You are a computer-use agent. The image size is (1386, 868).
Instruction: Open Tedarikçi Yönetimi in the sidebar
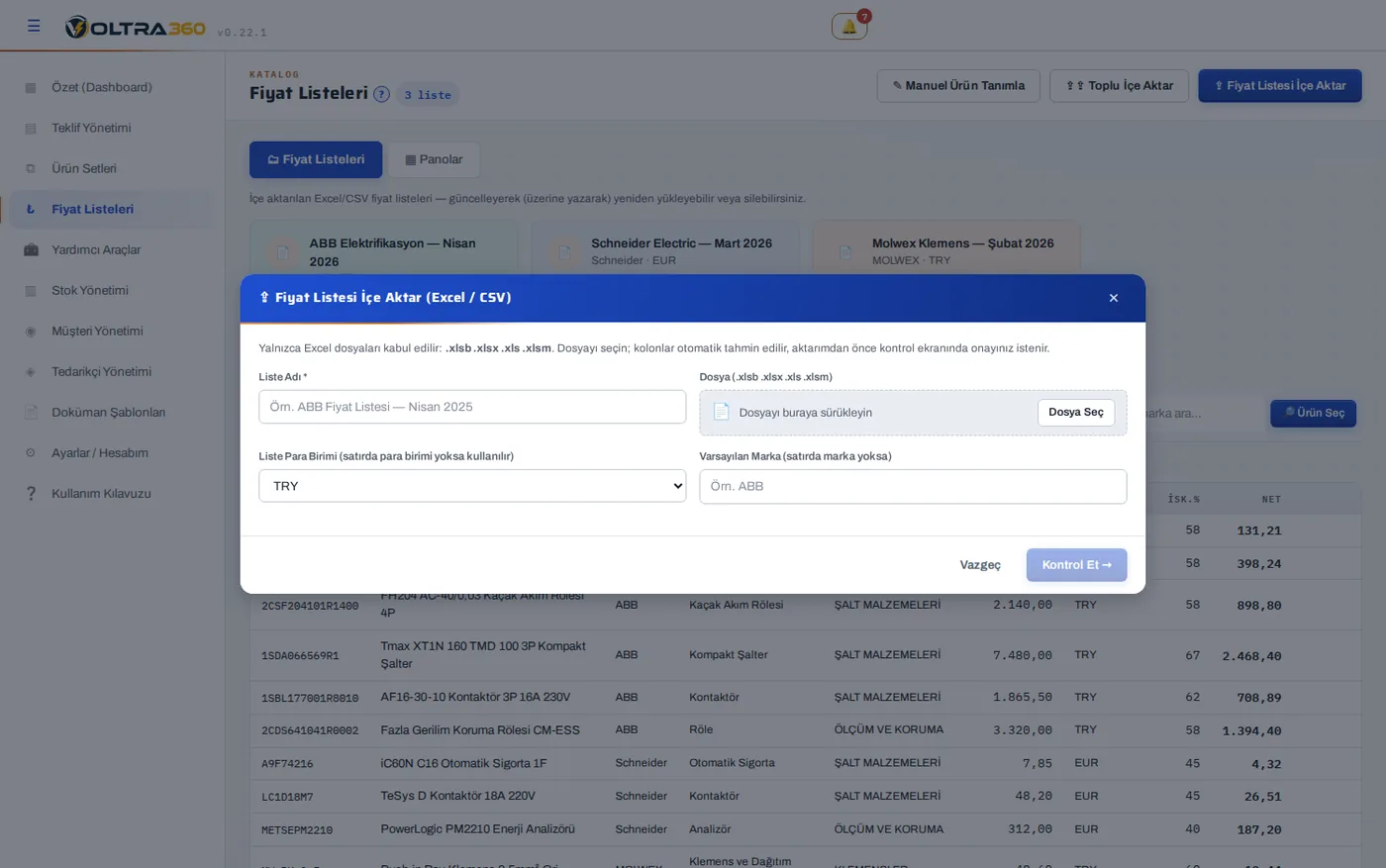coord(110,371)
